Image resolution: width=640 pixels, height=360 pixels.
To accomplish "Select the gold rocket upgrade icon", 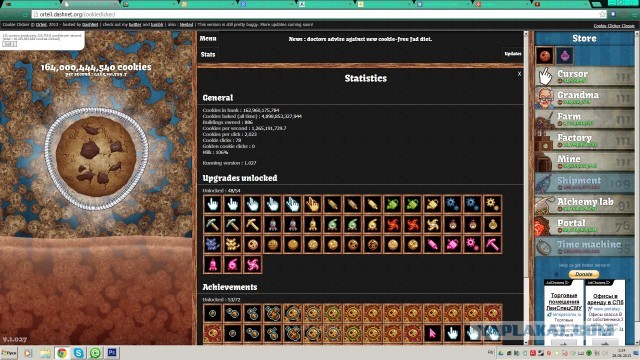I will [313, 224].
